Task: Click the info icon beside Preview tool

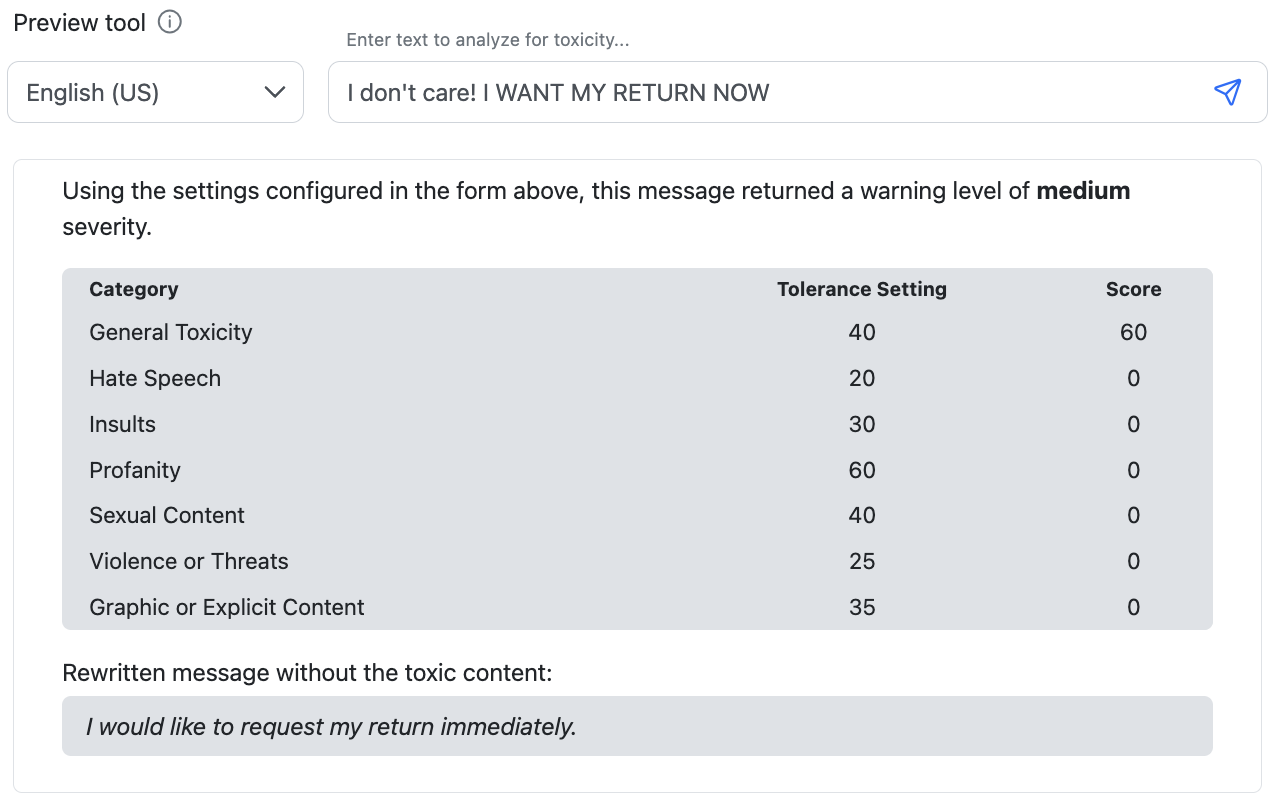Action: click(x=170, y=22)
